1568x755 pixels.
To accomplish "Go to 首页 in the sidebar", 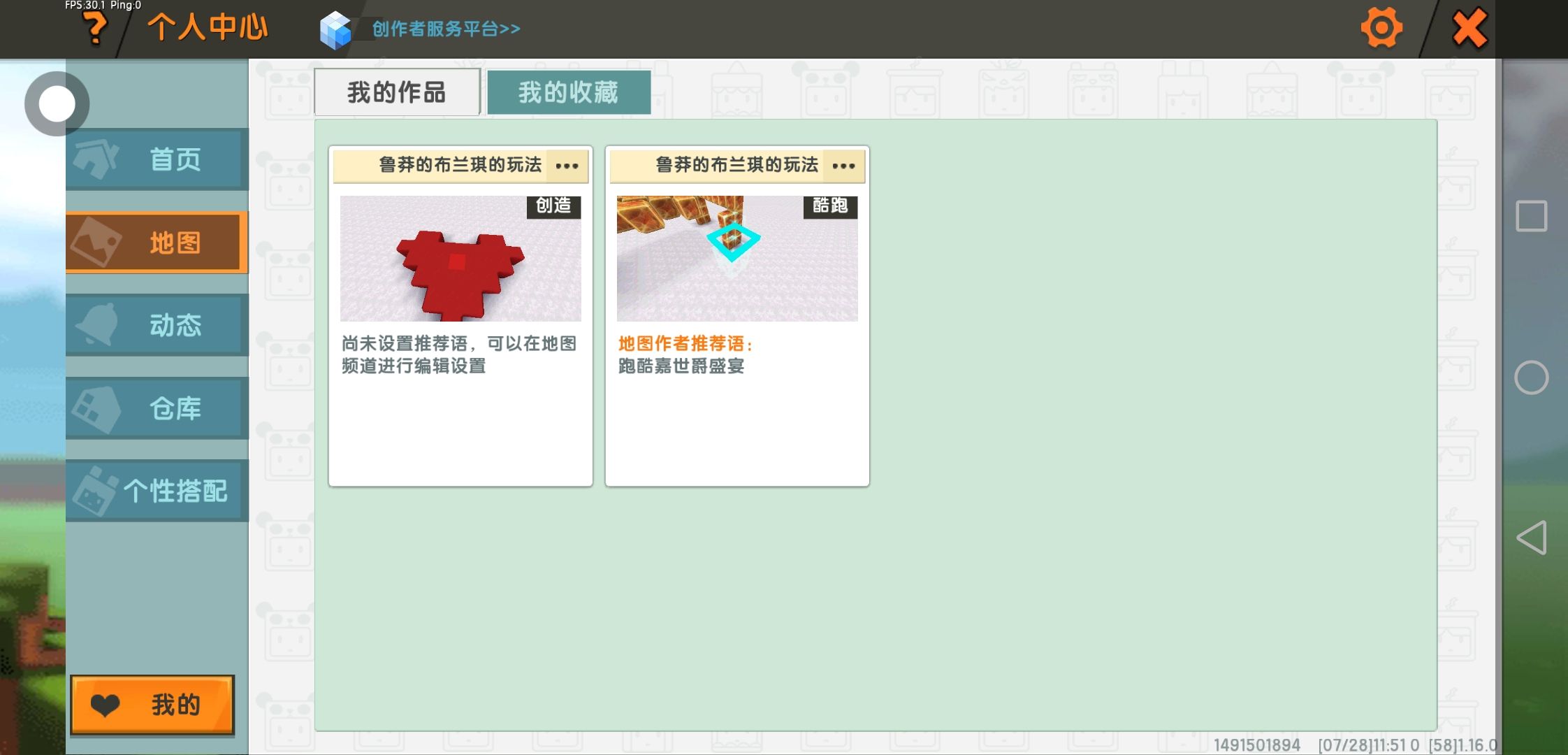I will tap(157, 159).
